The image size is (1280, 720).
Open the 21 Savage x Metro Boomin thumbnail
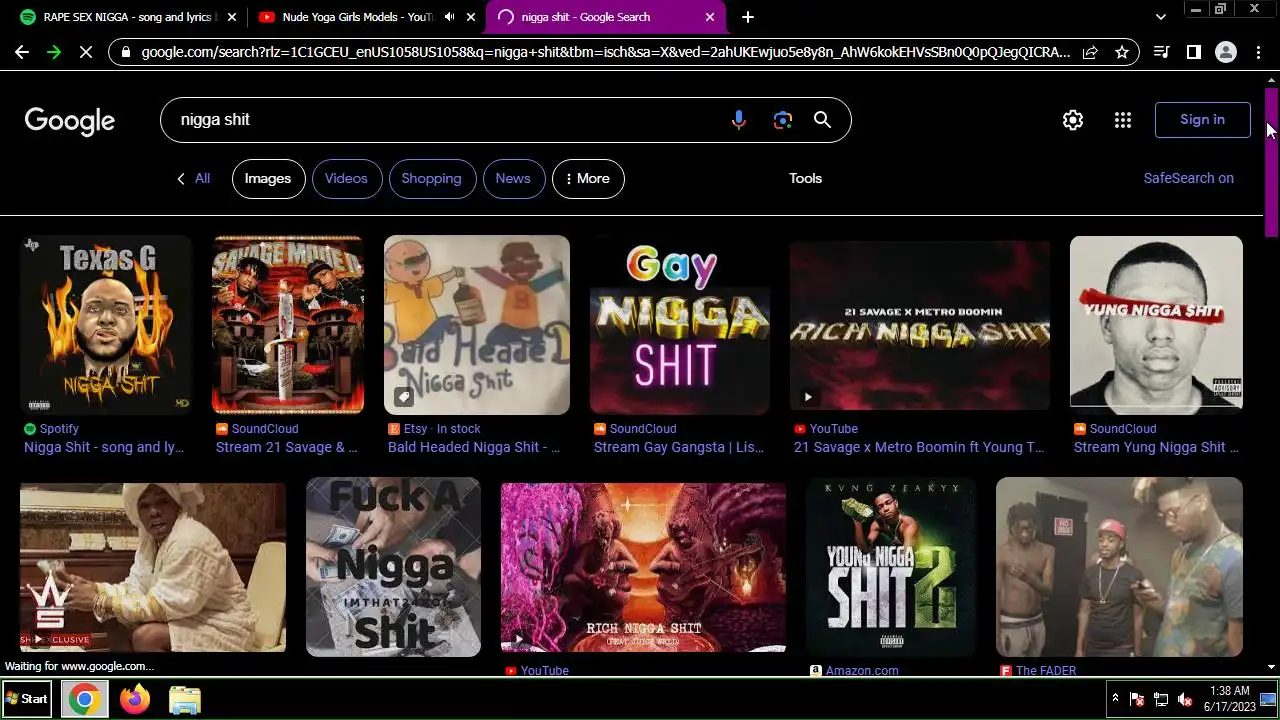[920, 325]
